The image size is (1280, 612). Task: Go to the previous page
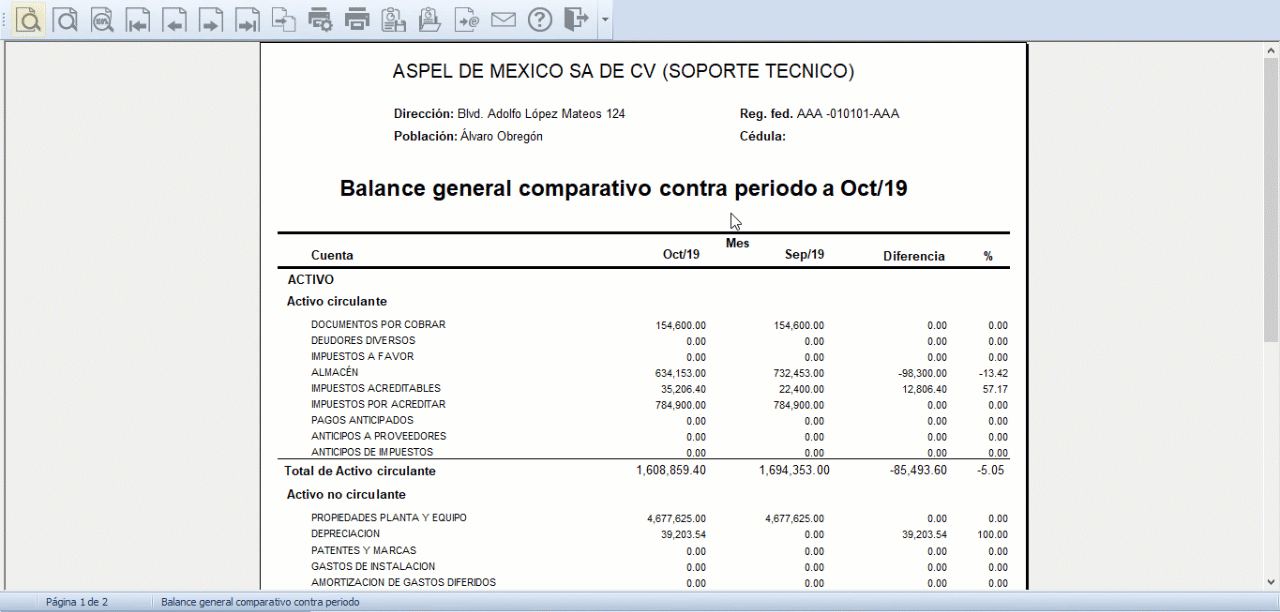click(x=174, y=19)
